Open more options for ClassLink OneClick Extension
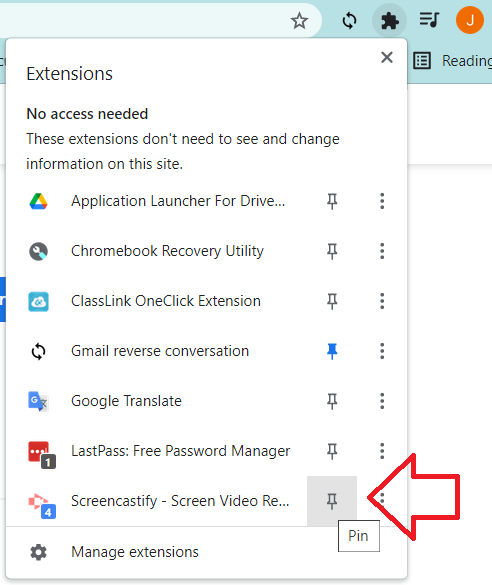This screenshot has width=492, height=585. [x=382, y=301]
